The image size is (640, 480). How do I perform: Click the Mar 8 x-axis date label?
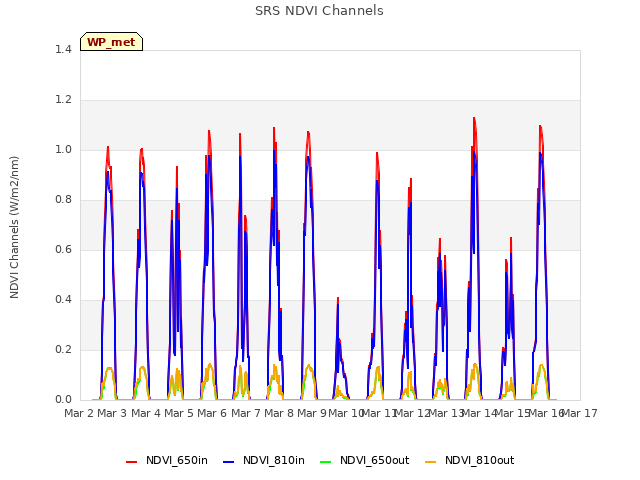pos(279,413)
